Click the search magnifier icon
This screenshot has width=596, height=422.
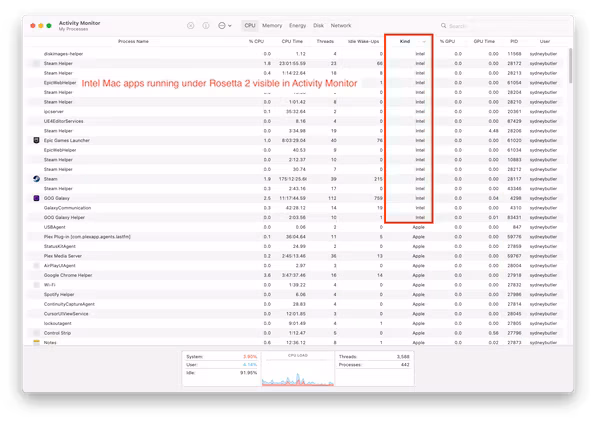coord(444,25)
